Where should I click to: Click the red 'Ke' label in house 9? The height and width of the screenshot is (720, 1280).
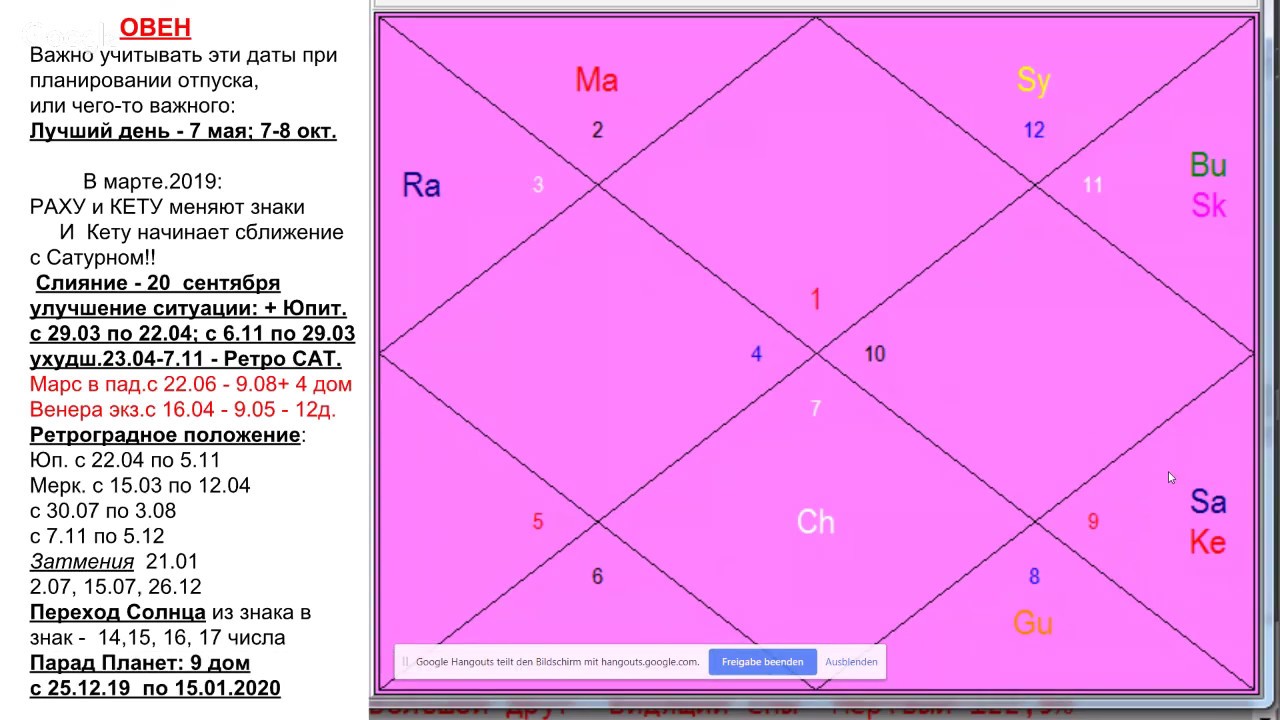1208,542
